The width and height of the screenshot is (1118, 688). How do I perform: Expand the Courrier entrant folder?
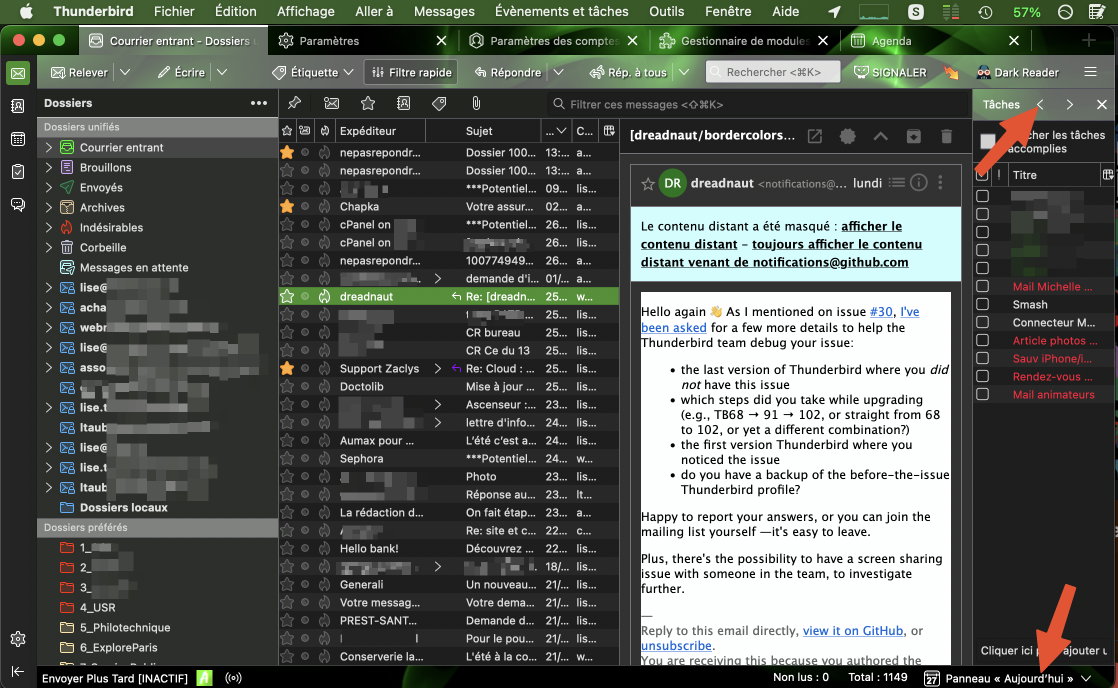tap(48, 147)
